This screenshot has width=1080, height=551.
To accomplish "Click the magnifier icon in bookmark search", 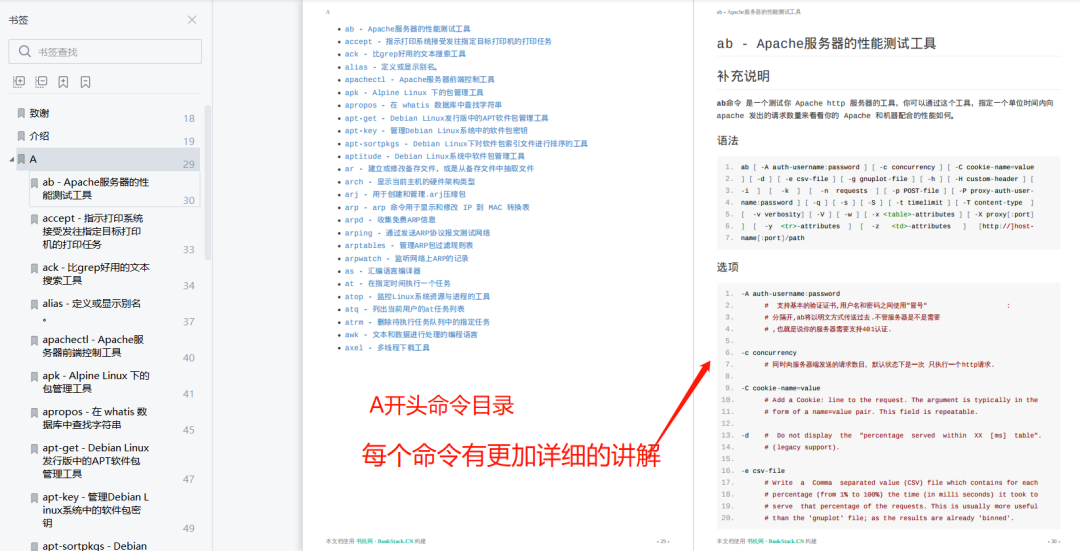I will (25, 52).
